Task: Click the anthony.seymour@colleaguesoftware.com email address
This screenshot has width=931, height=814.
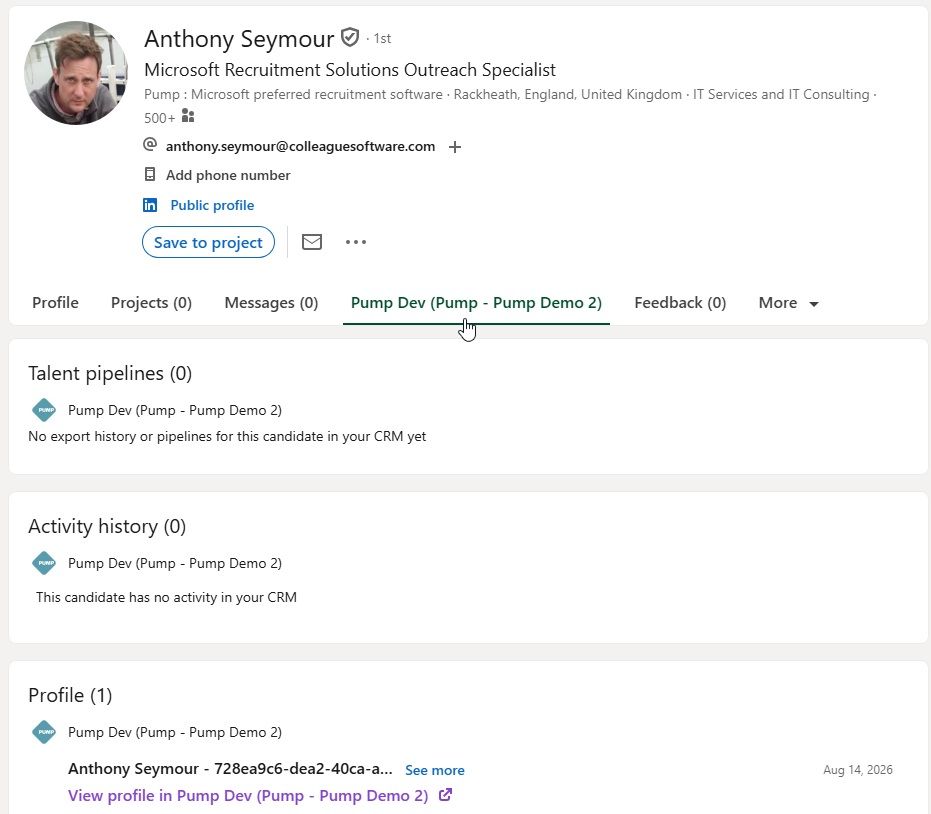Action: [x=300, y=147]
